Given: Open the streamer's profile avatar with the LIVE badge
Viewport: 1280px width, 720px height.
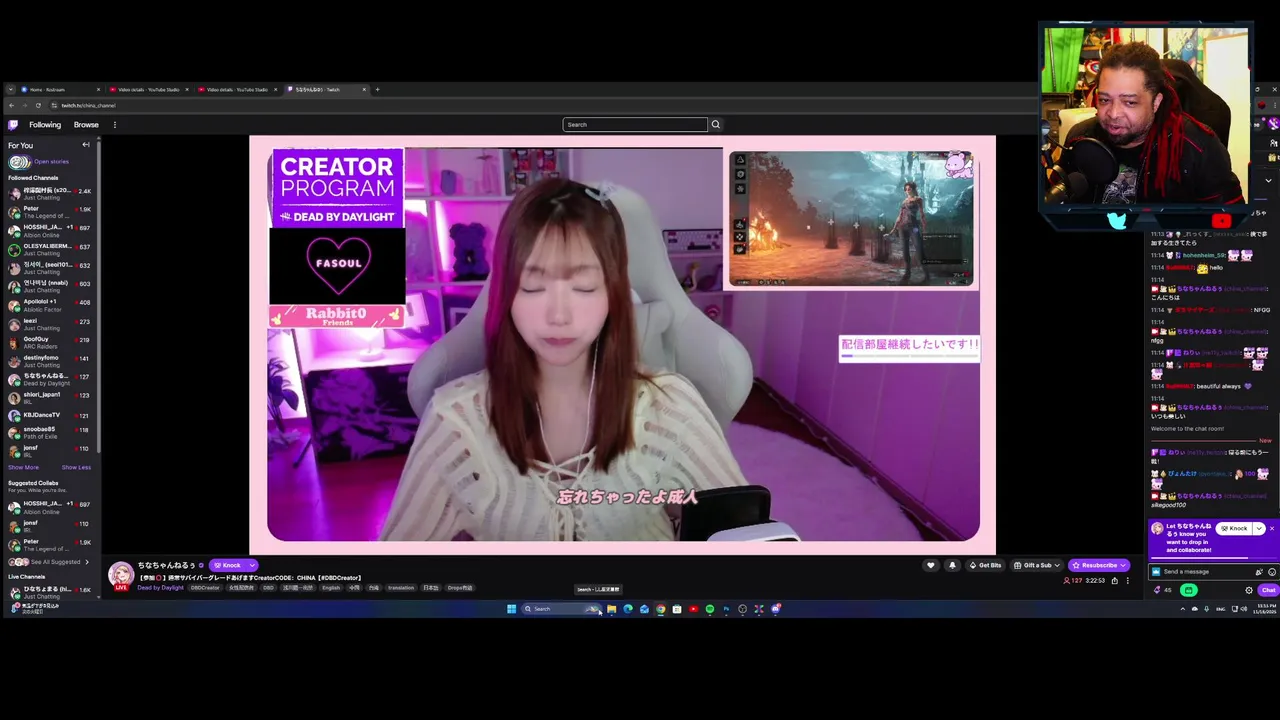Looking at the screenshot, I should click(x=121, y=575).
